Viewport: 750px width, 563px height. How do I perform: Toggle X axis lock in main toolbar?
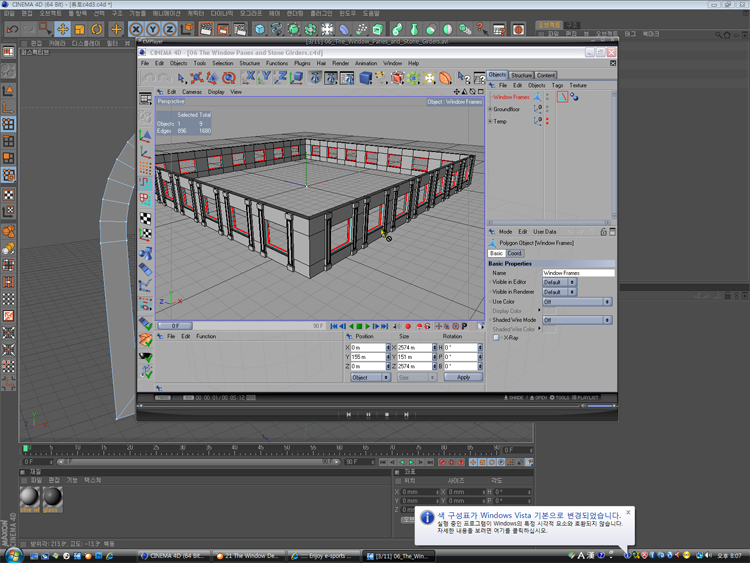point(136,29)
